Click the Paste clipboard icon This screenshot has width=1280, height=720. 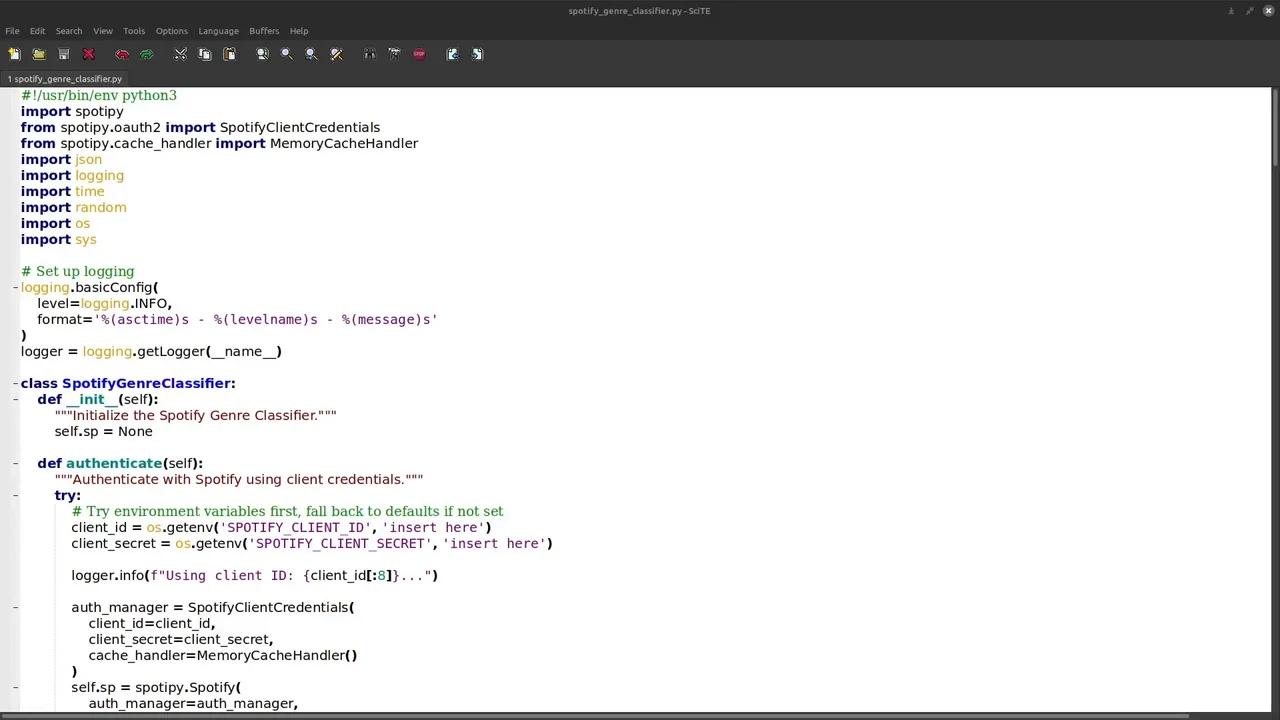point(229,54)
